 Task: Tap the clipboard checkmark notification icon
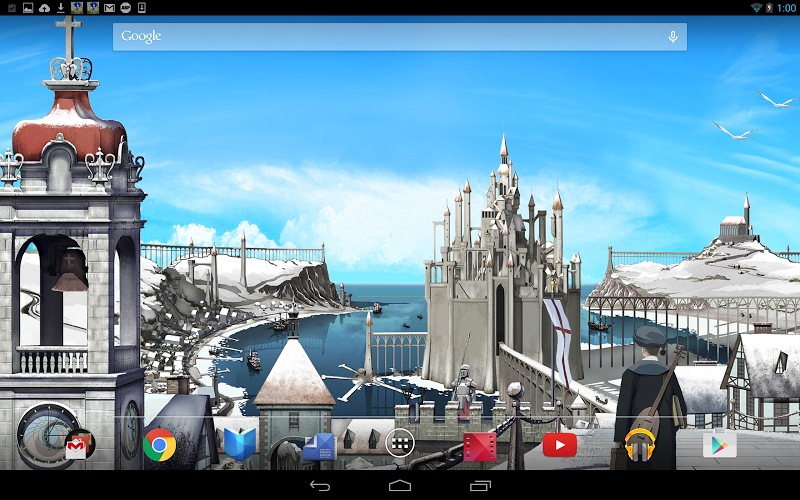tap(12, 8)
